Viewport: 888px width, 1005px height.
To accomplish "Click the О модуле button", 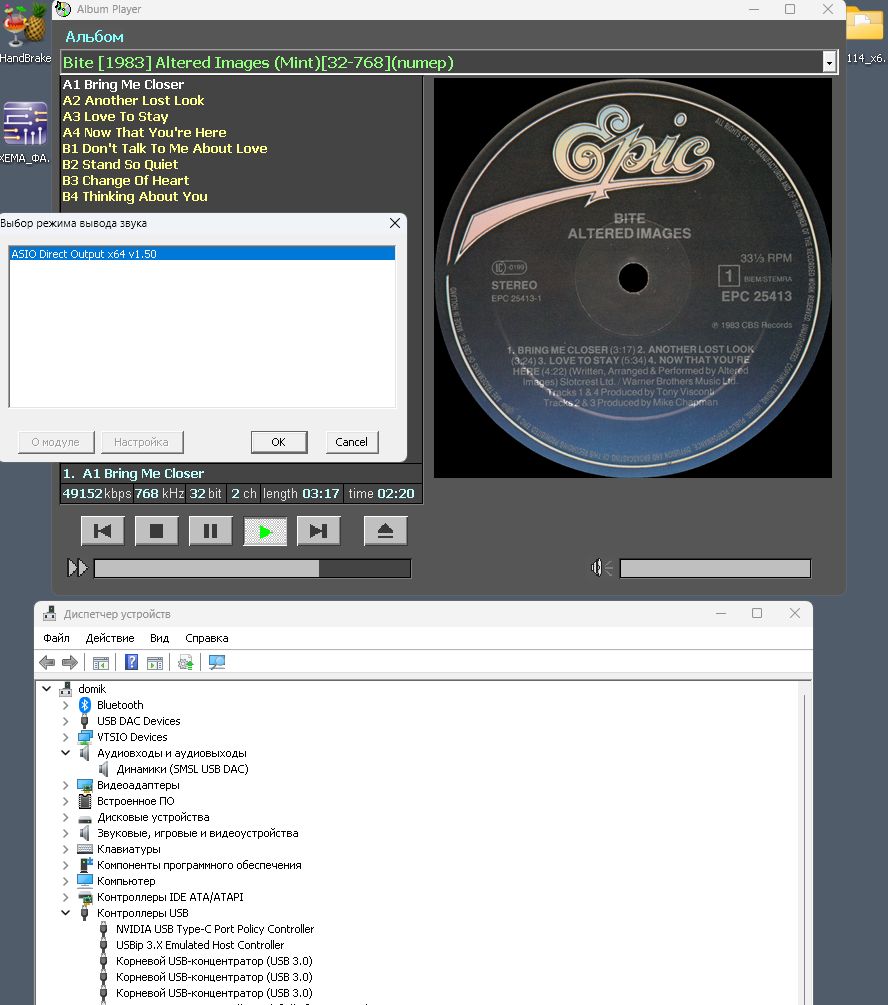I will click(x=56, y=442).
